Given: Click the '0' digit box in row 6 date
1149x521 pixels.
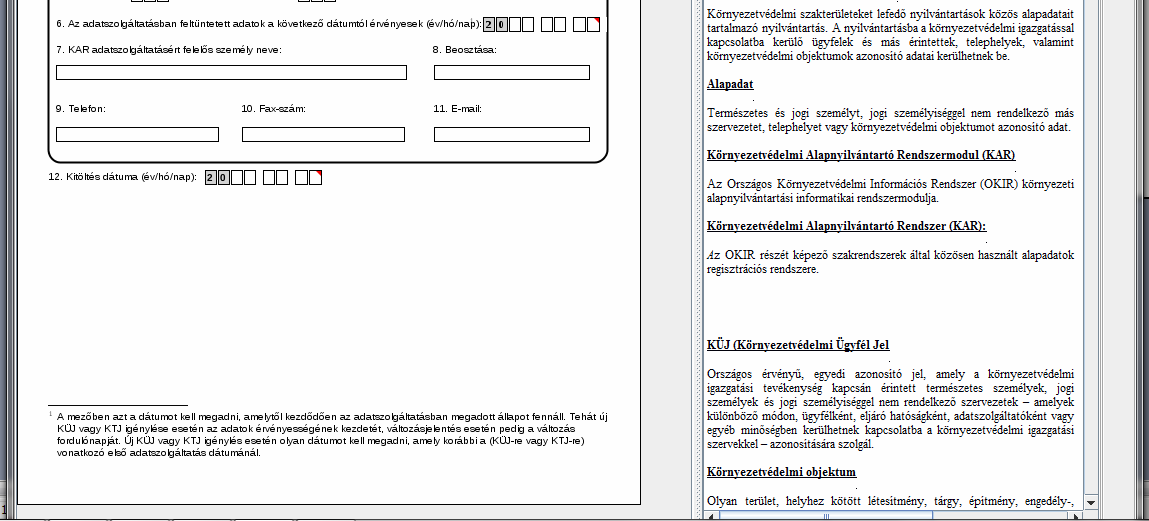Looking at the screenshot, I should point(501,25).
